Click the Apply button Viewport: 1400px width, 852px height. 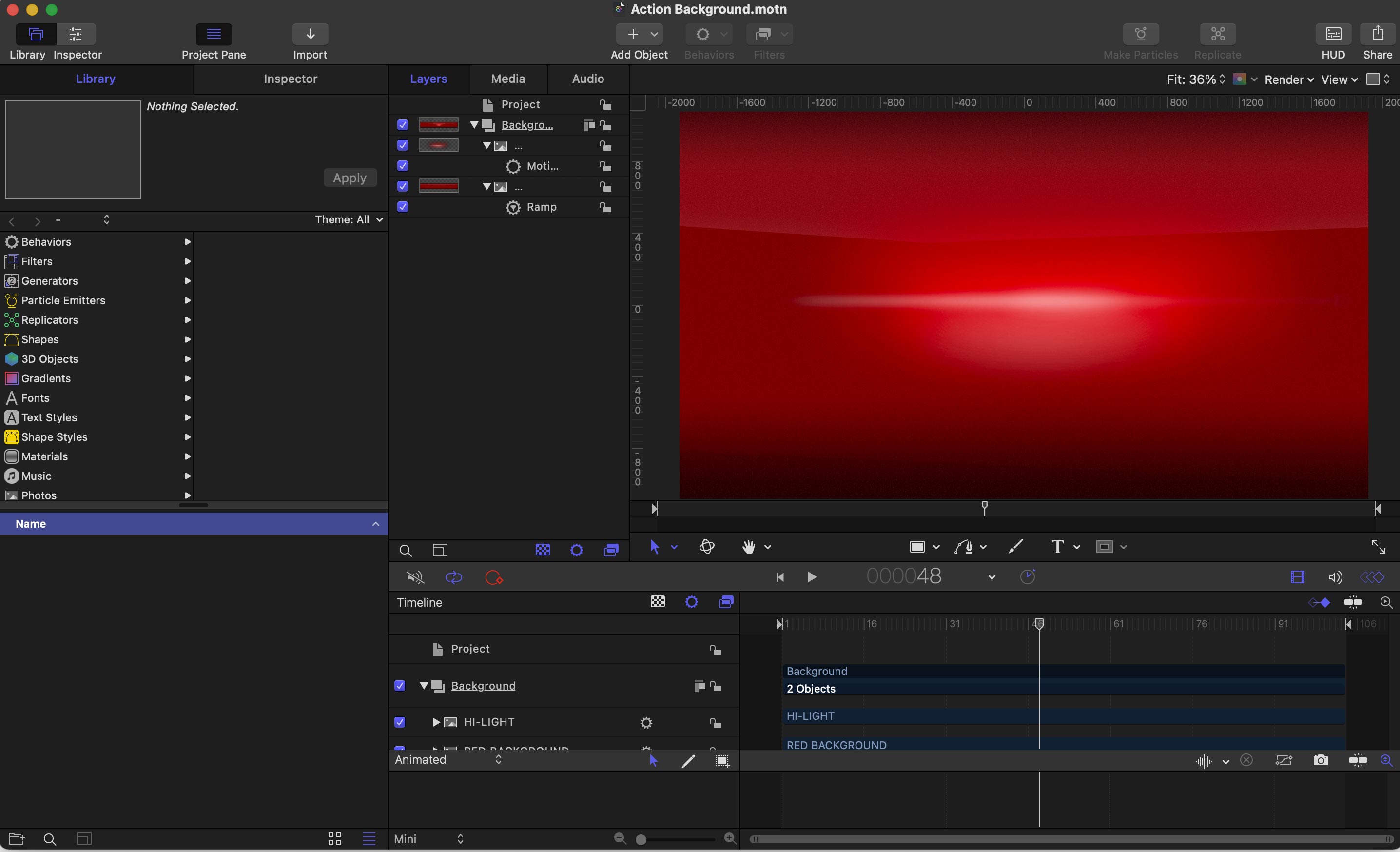point(350,178)
